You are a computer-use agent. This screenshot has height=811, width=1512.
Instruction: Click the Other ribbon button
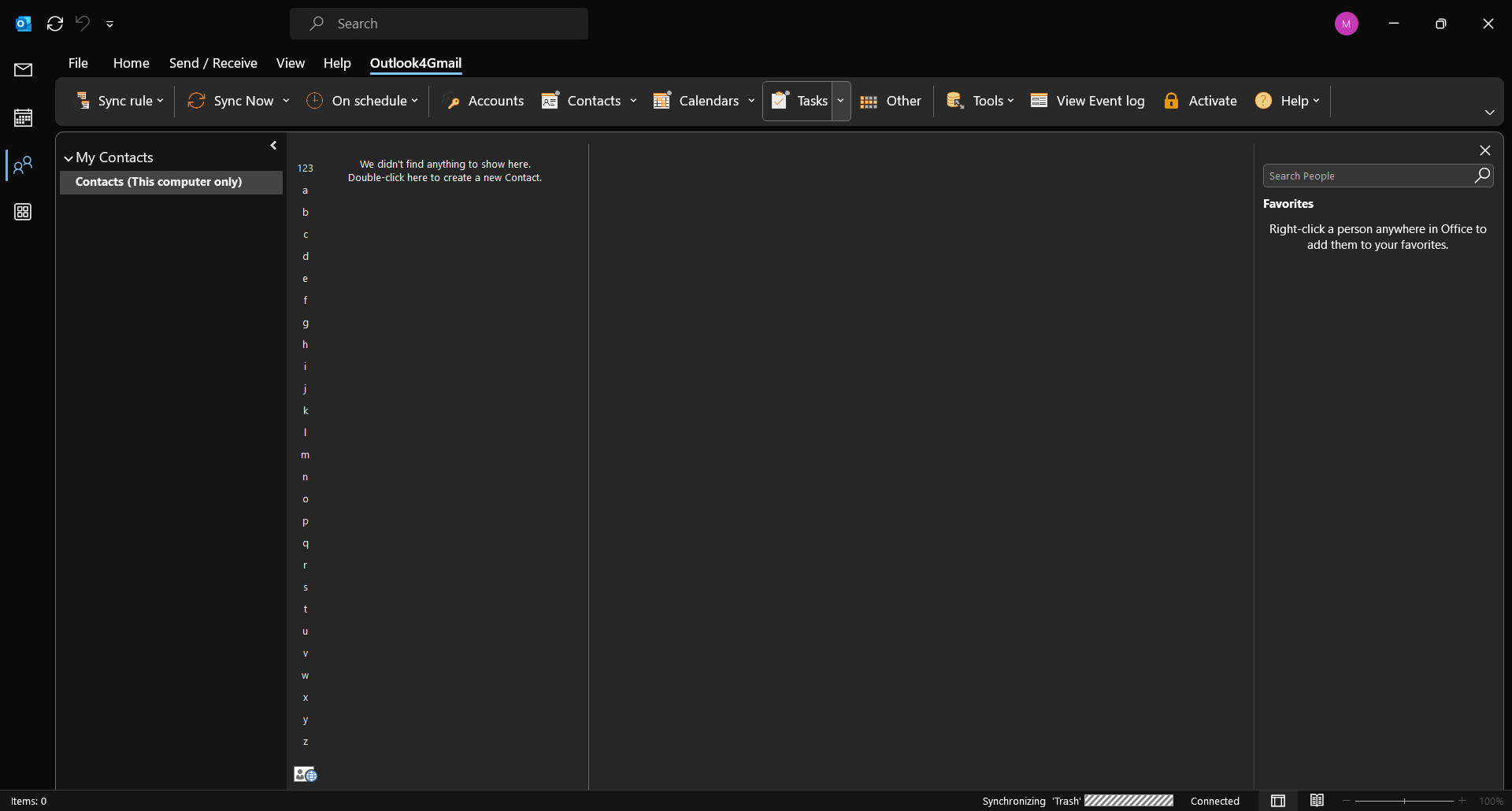pos(891,101)
